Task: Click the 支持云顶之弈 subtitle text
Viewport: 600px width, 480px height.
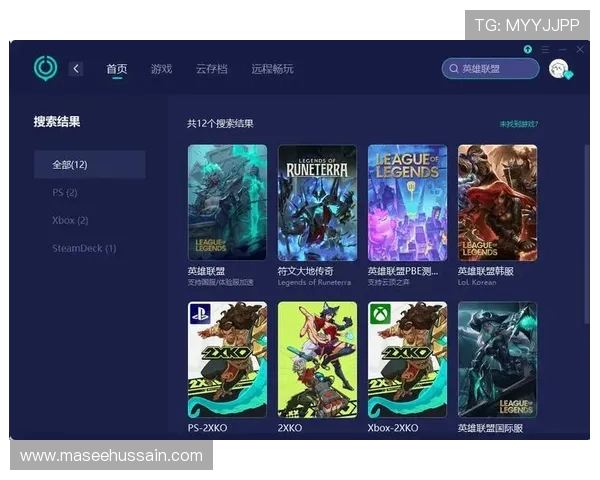Action: pos(388,282)
